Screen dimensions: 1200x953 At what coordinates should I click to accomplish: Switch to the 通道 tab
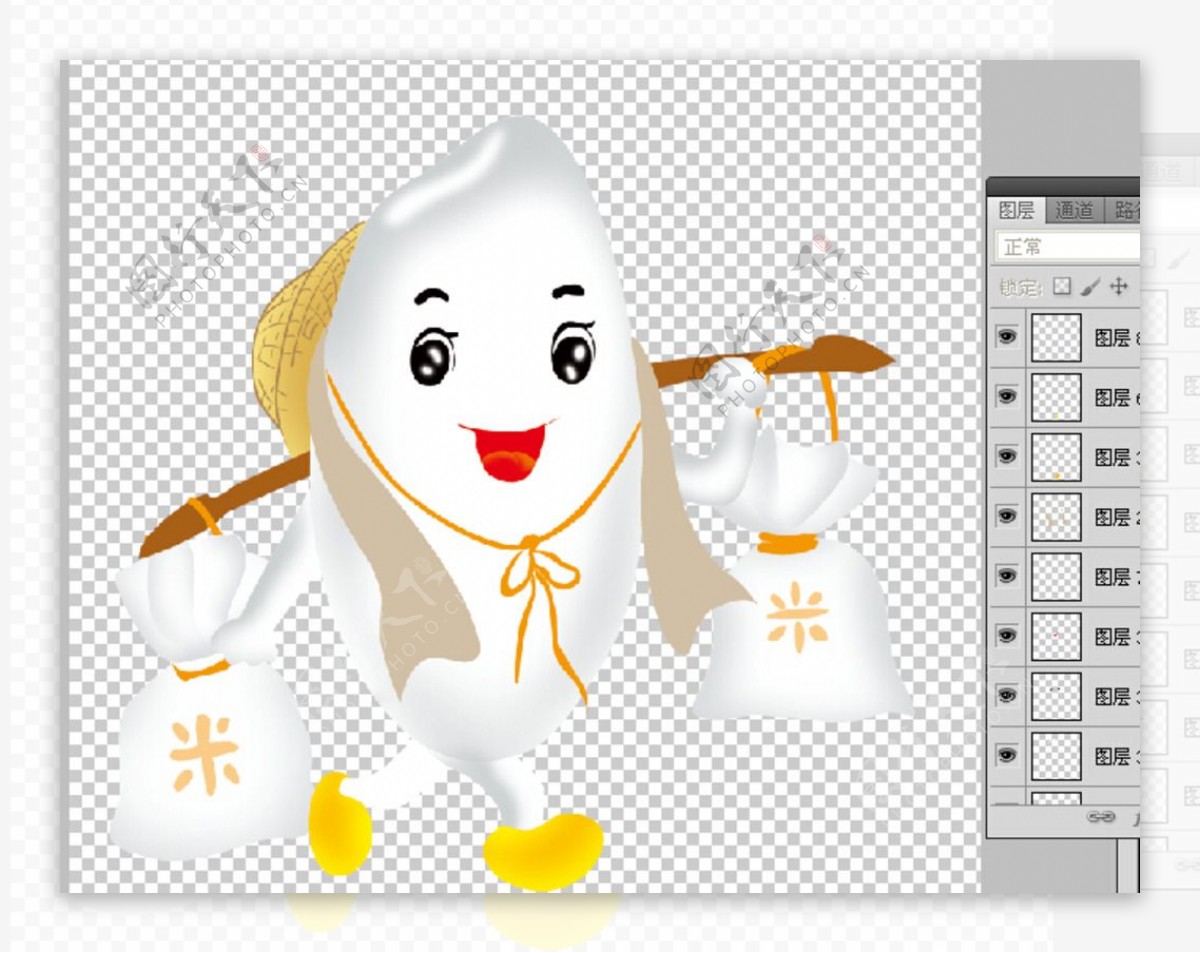click(1075, 210)
